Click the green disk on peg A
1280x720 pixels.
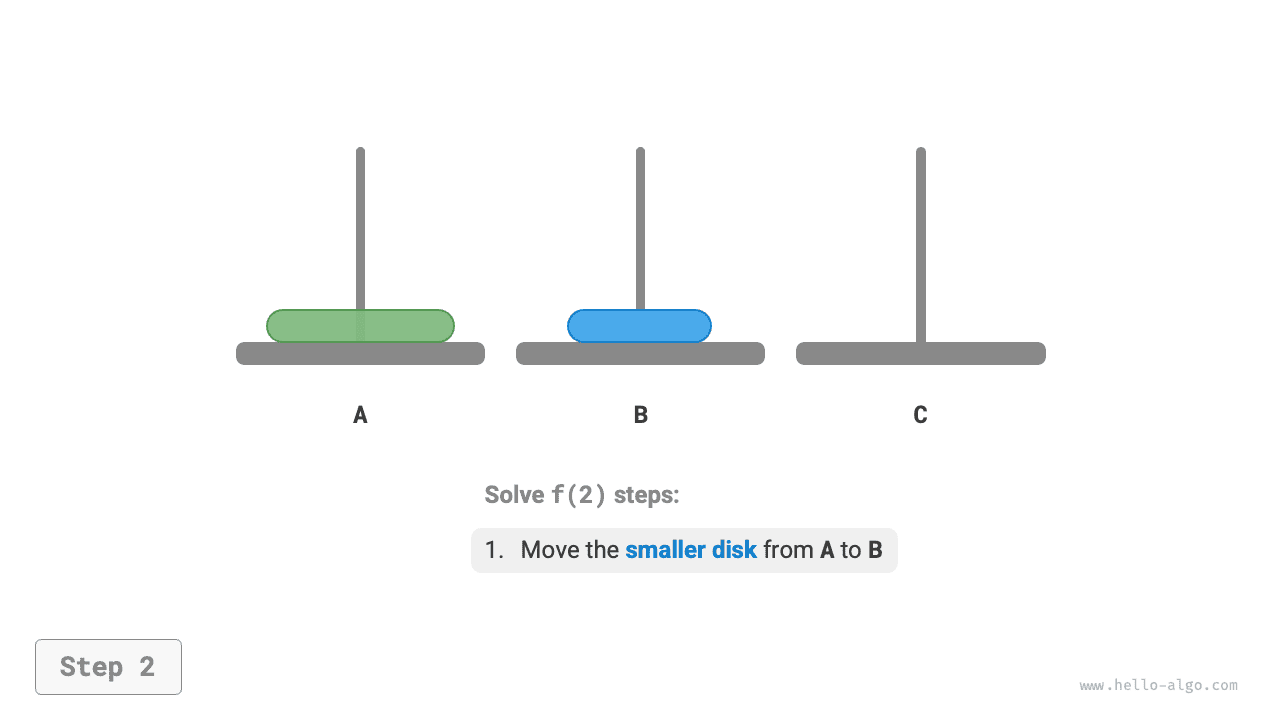tap(310, 326)
